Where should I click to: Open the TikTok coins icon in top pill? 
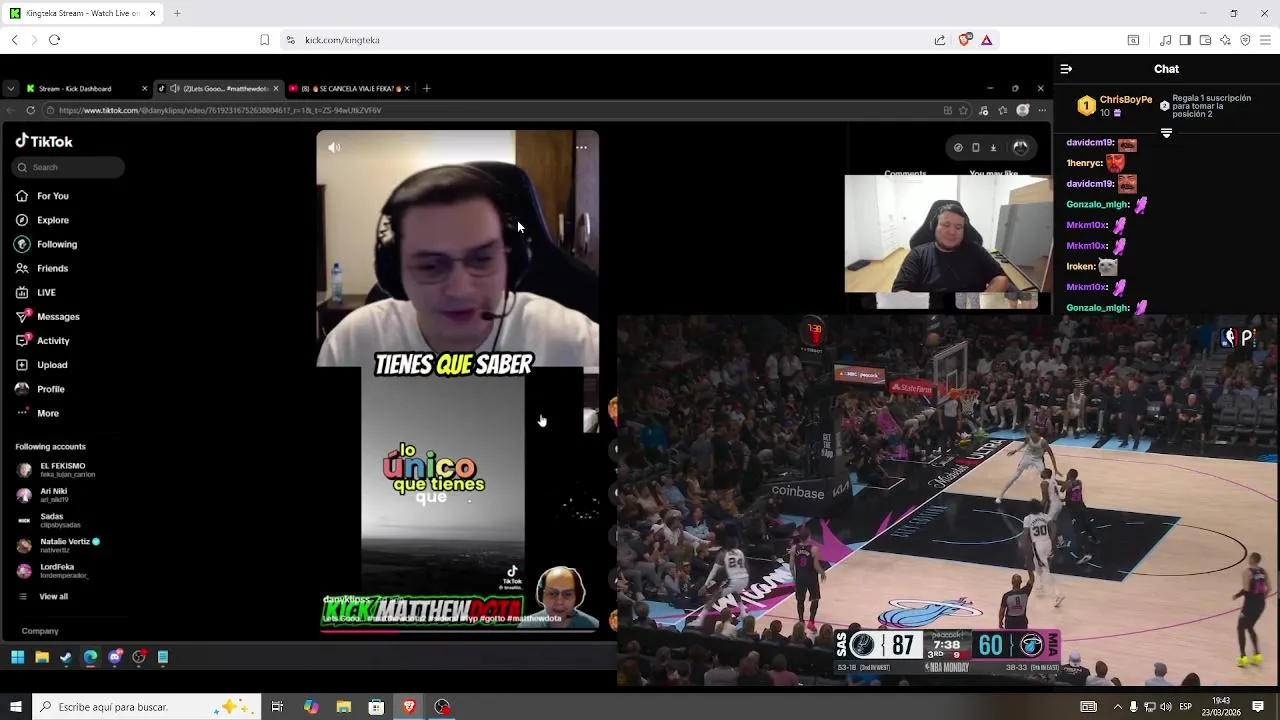tap(958, 148)
